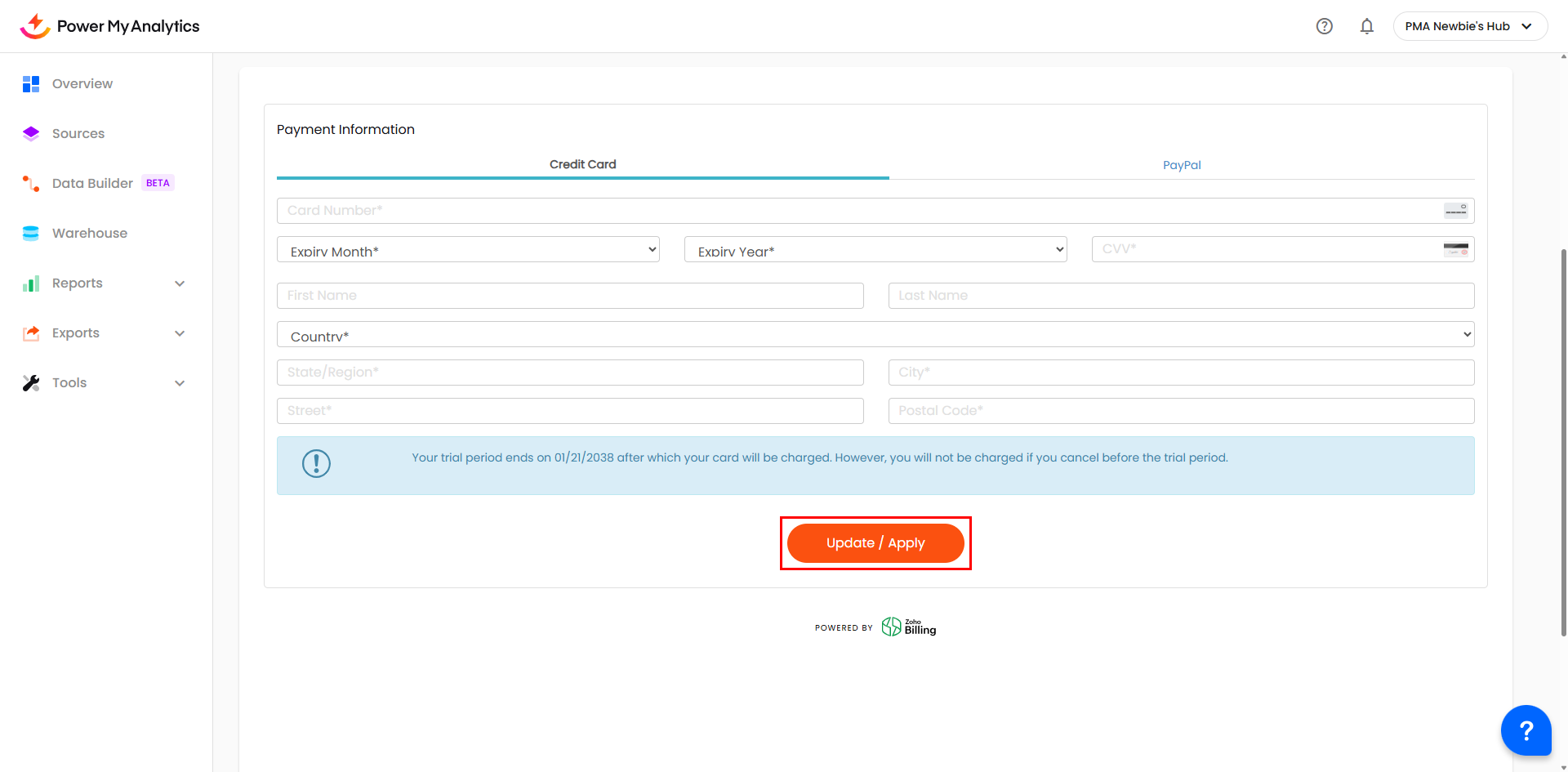Click the Warehouse database icon
The width and height of the screenshot is (1568, 772).
[31, 234]
